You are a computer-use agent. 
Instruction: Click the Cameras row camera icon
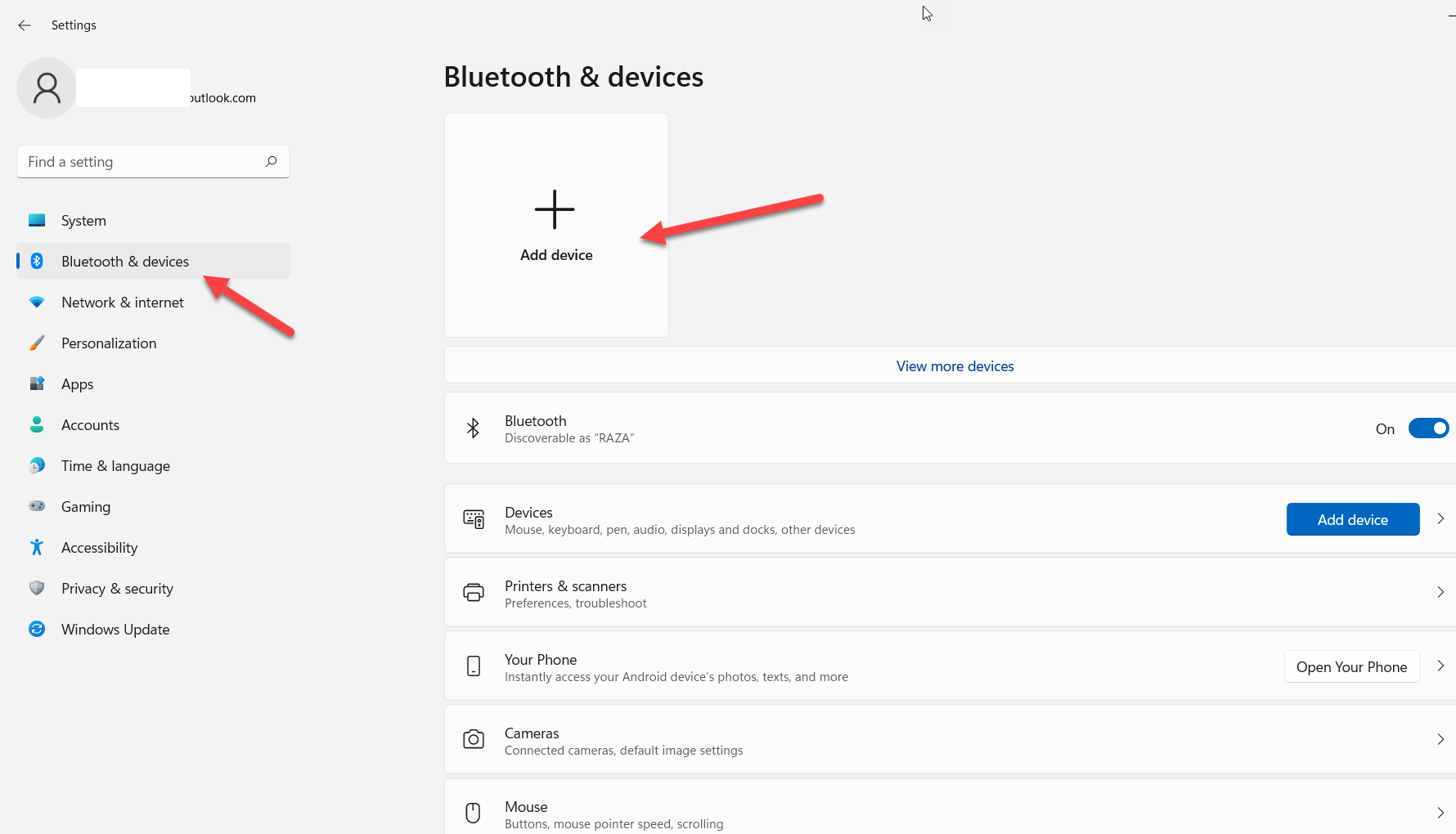[474, 740]
